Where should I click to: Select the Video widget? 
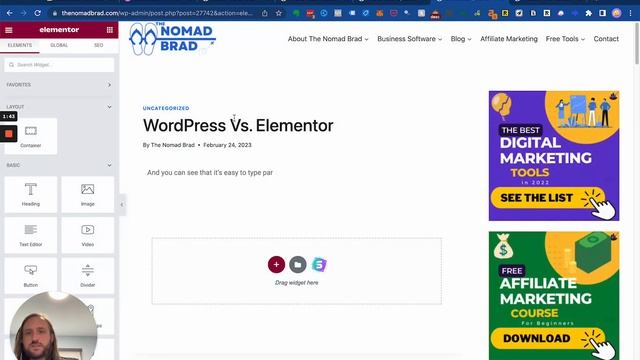tap(88, 235)
